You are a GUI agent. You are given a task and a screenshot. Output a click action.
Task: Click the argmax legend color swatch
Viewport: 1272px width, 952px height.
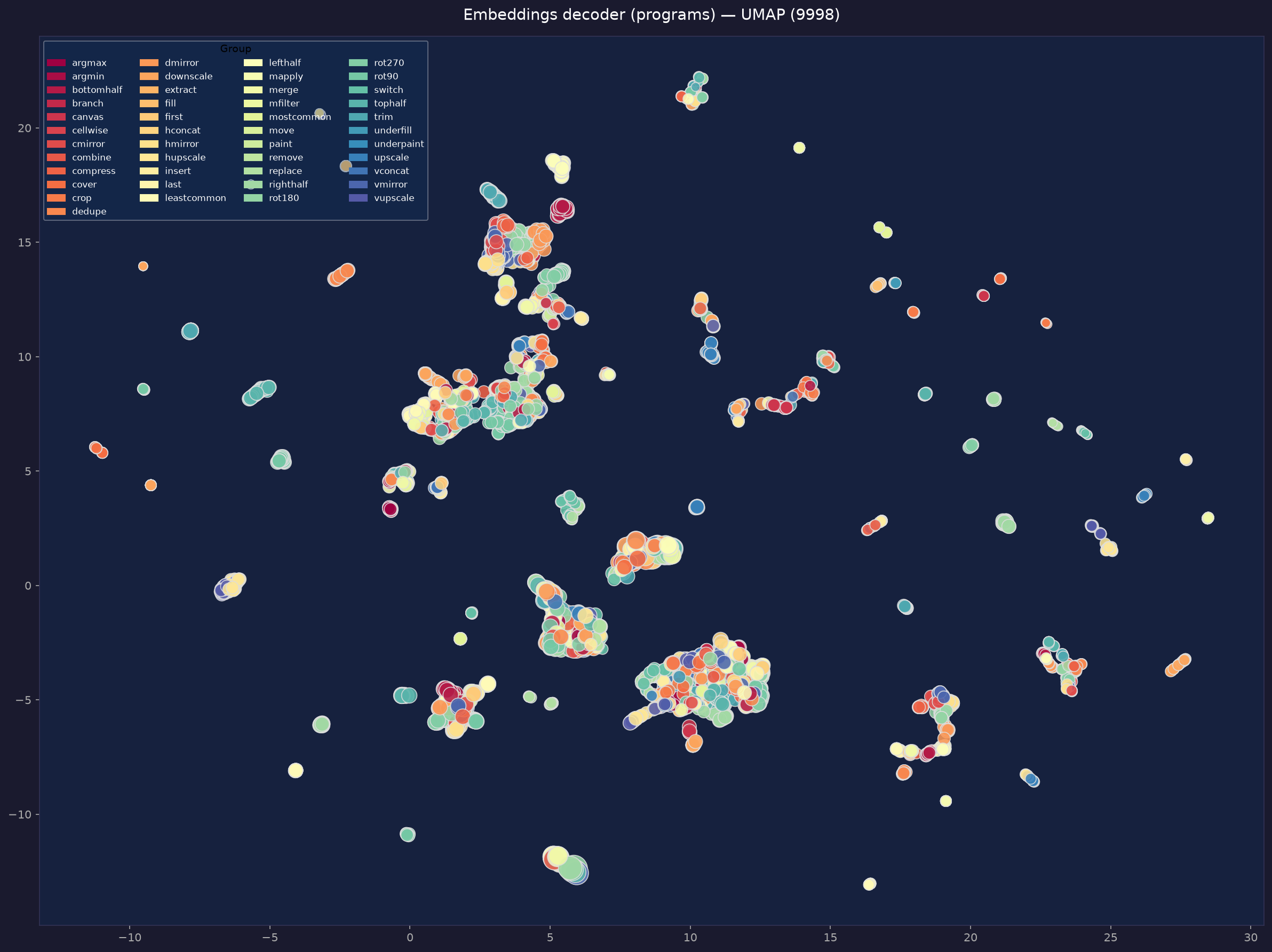click(x=57, y=62)
